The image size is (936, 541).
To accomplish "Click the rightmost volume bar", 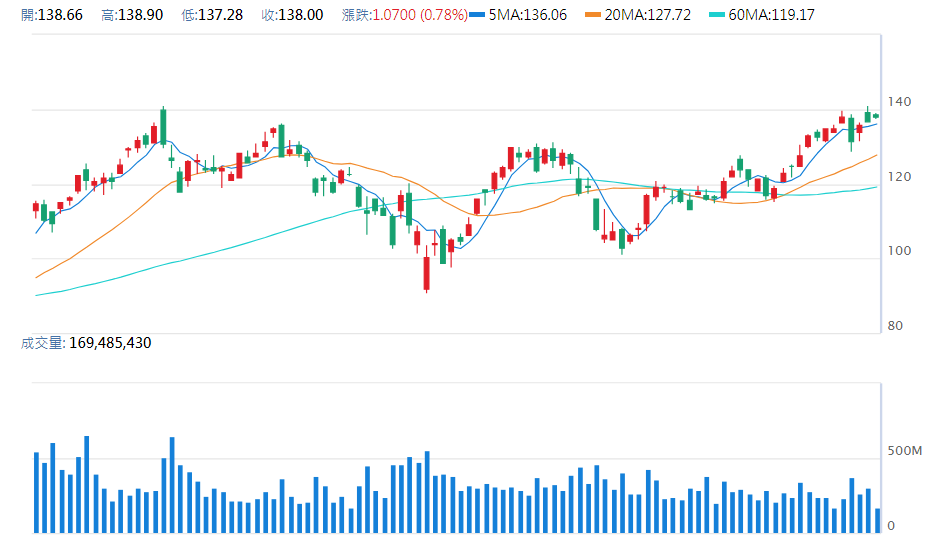I will pos(877,520).
